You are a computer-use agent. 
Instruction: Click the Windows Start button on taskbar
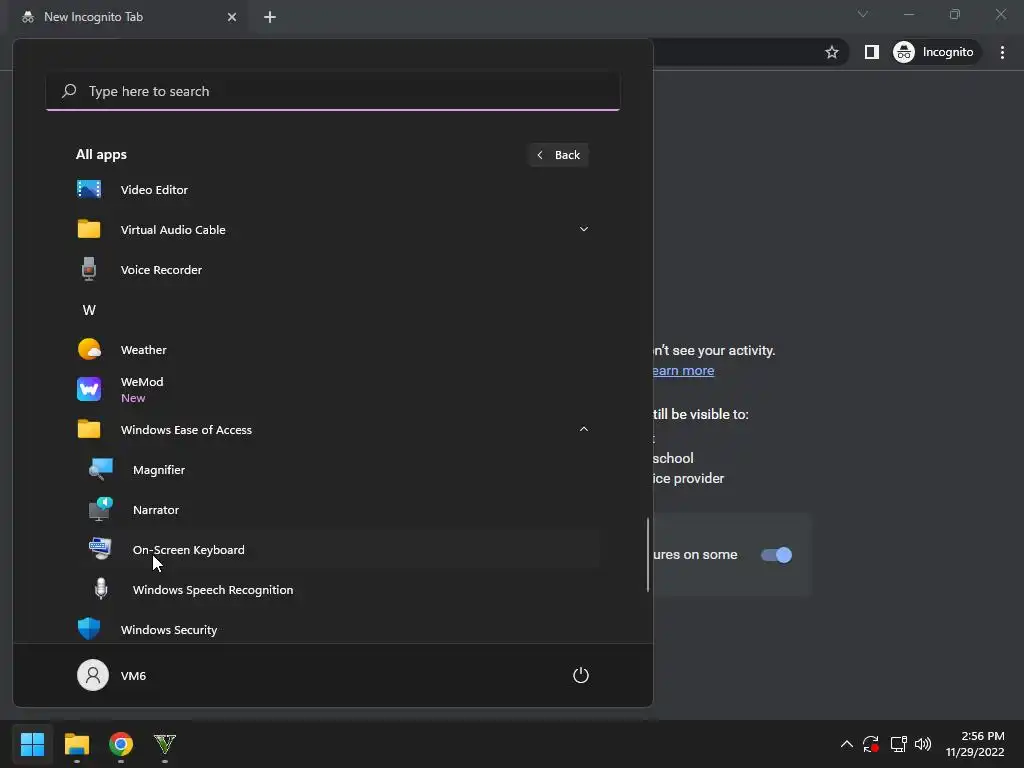32,744
